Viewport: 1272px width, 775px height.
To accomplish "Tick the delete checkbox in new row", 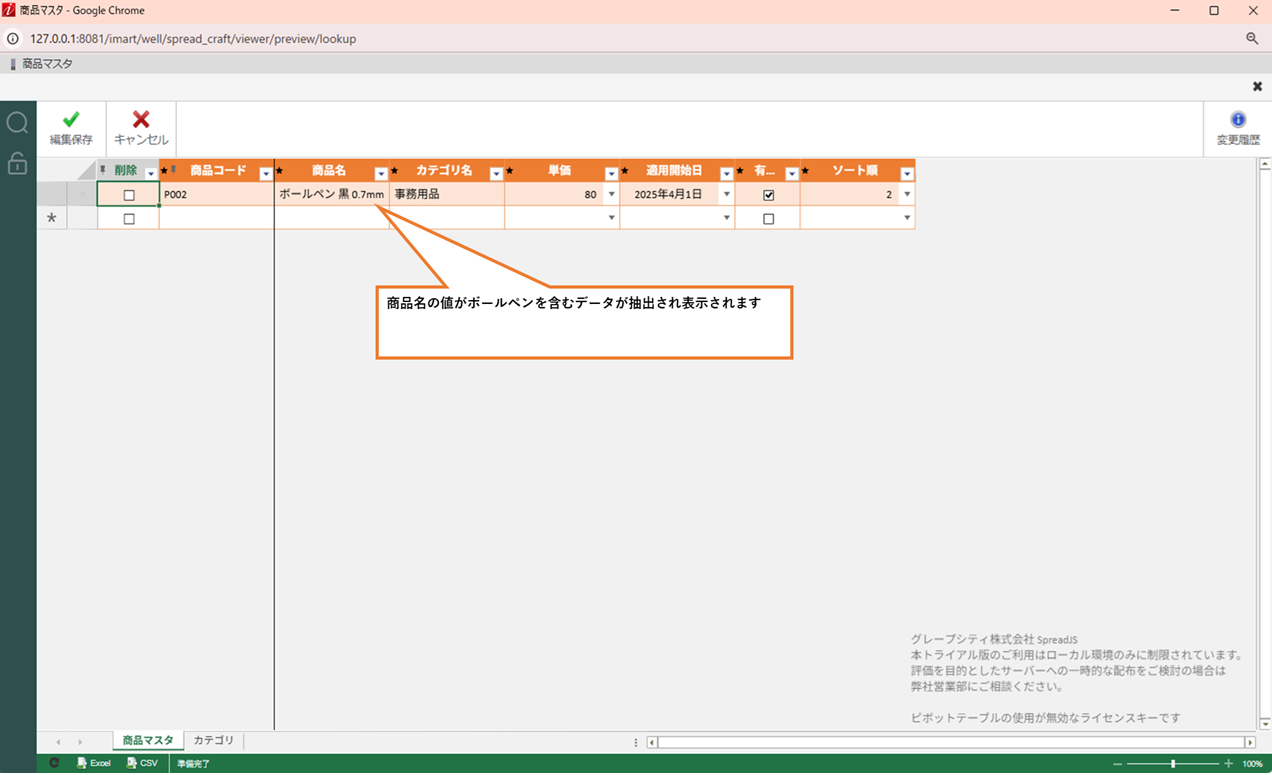I will [129, 219].
